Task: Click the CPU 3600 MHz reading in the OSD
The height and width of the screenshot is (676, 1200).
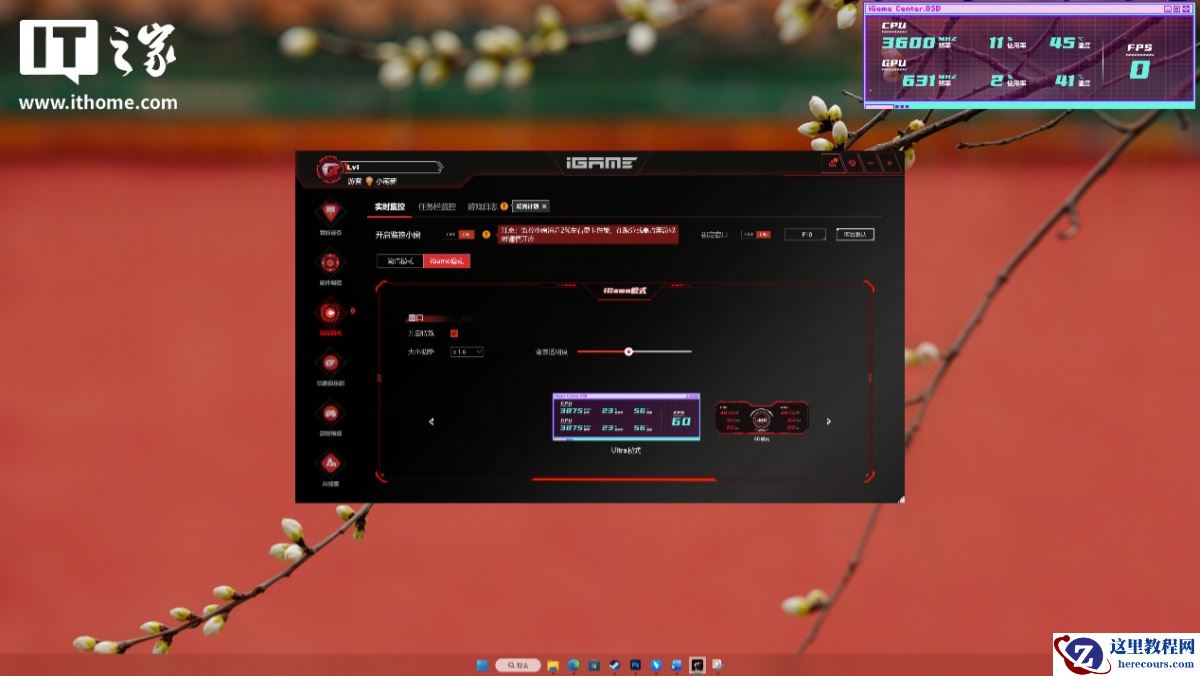Action: (x=907, y=43)
